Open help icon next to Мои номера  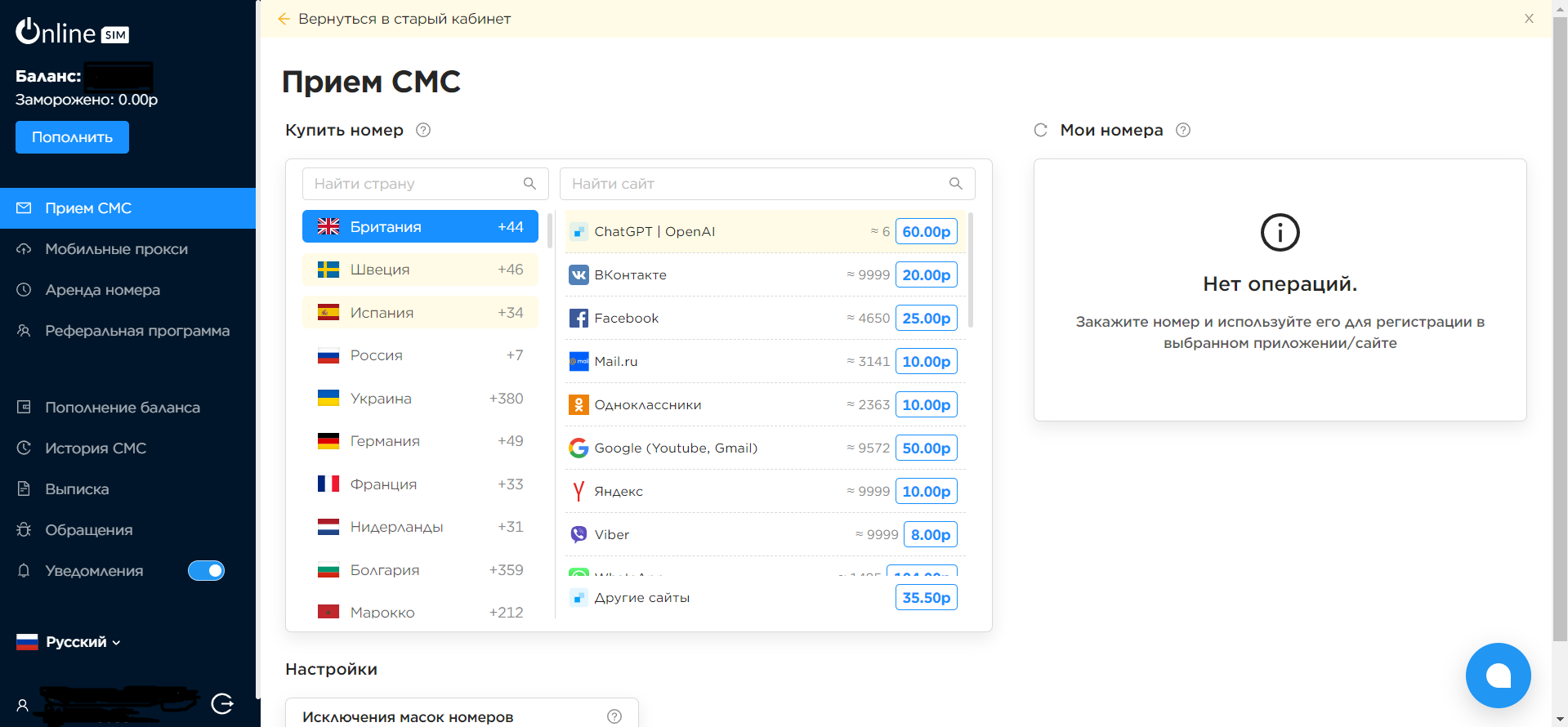pyautogui.click(x=1183, y=130)
